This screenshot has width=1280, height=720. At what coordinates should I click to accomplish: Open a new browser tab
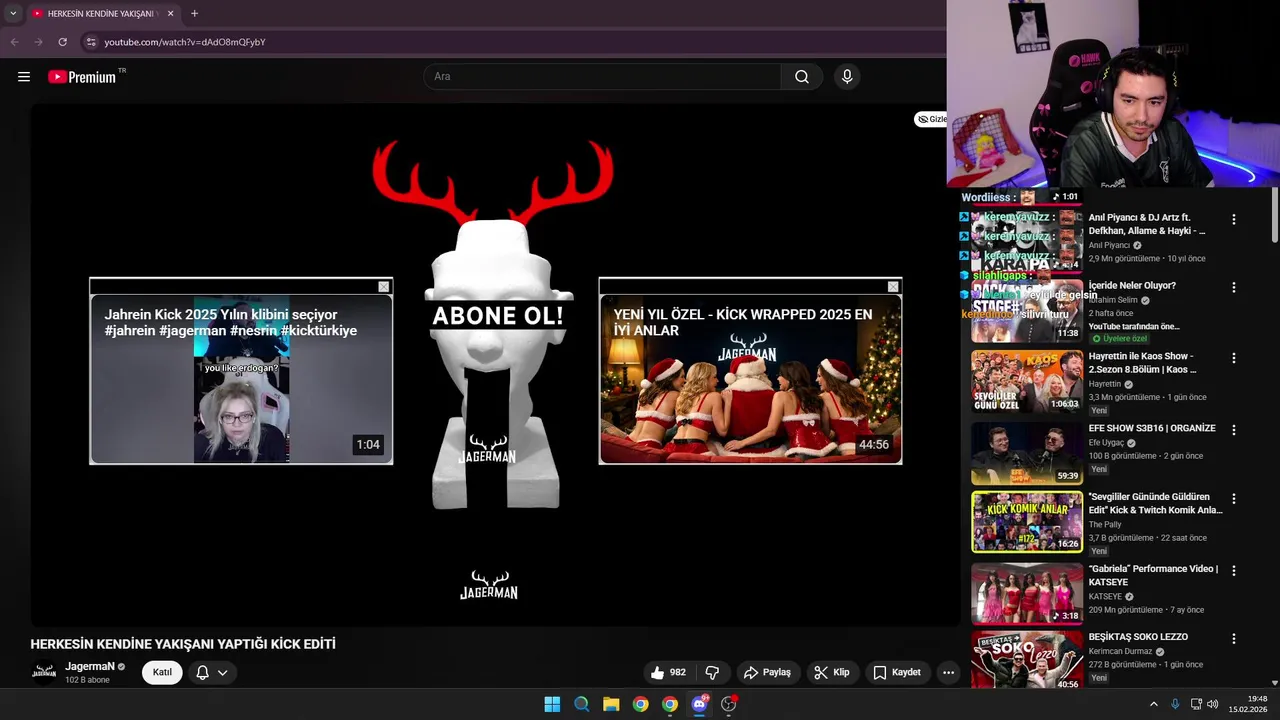coord(194,14)
